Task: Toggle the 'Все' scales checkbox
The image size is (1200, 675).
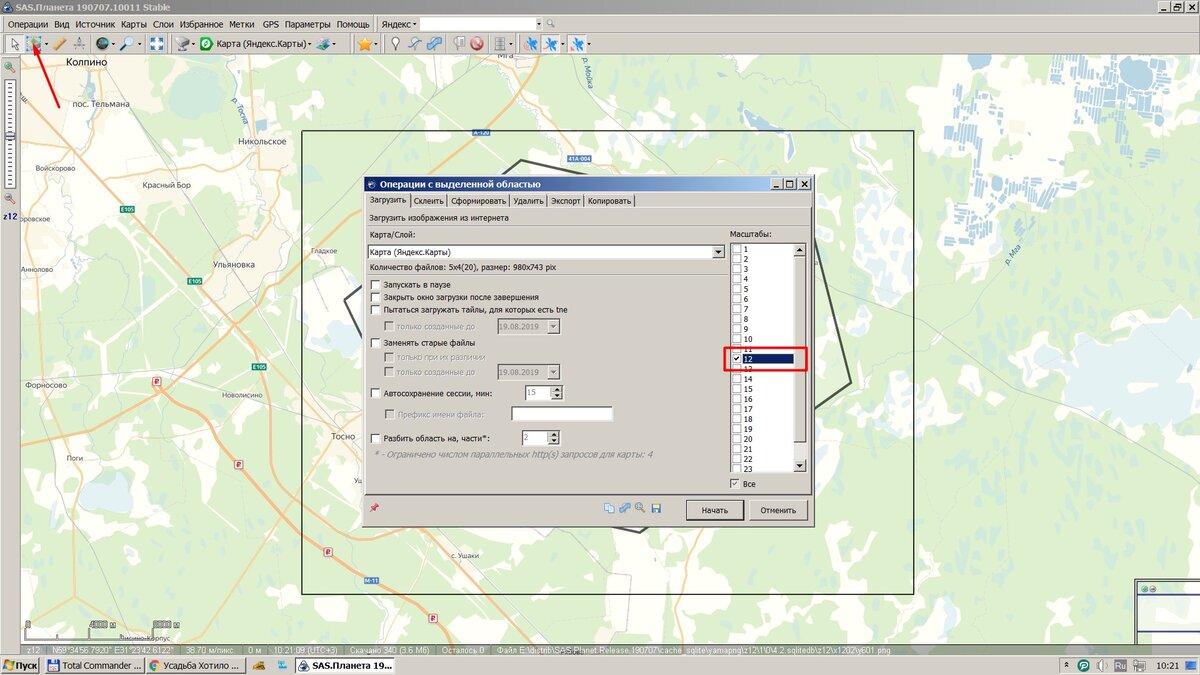Action: coord(736,484)
